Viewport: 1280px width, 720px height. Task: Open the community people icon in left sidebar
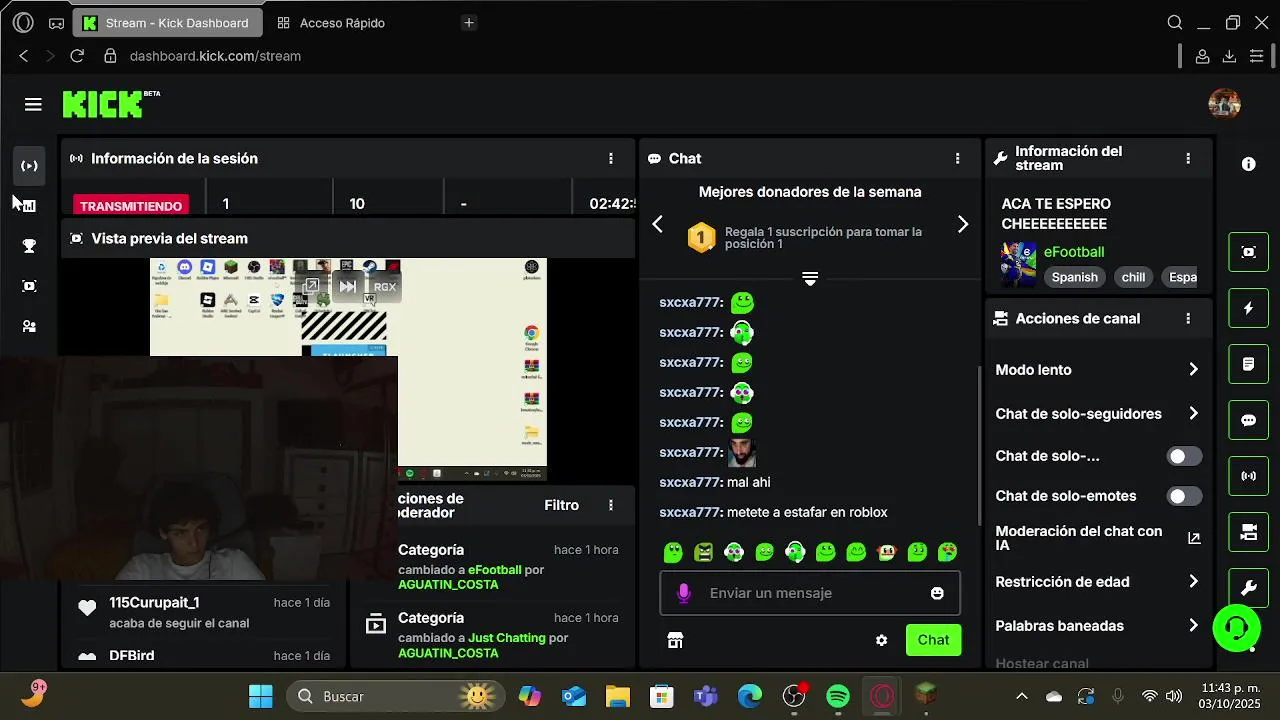29,326
